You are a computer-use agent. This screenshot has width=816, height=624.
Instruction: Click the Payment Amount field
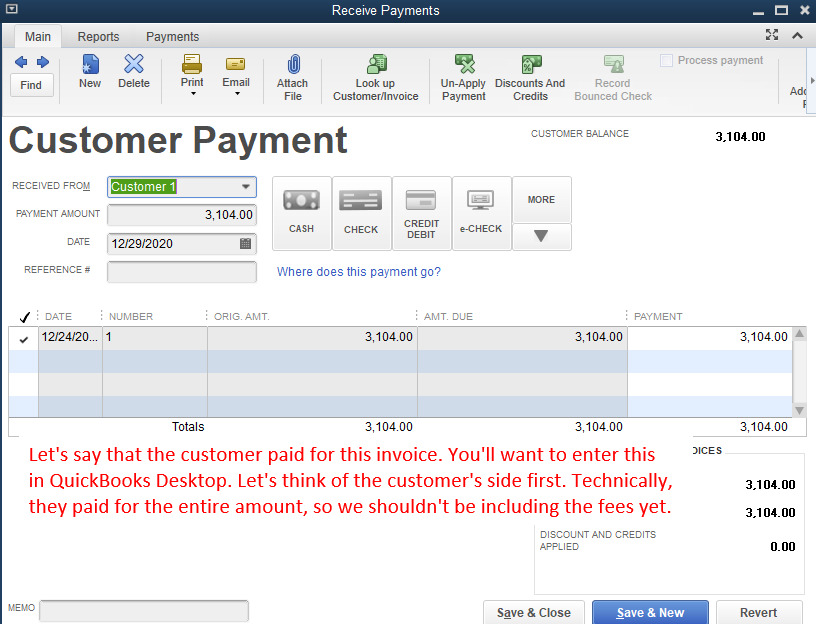[182, 214]
